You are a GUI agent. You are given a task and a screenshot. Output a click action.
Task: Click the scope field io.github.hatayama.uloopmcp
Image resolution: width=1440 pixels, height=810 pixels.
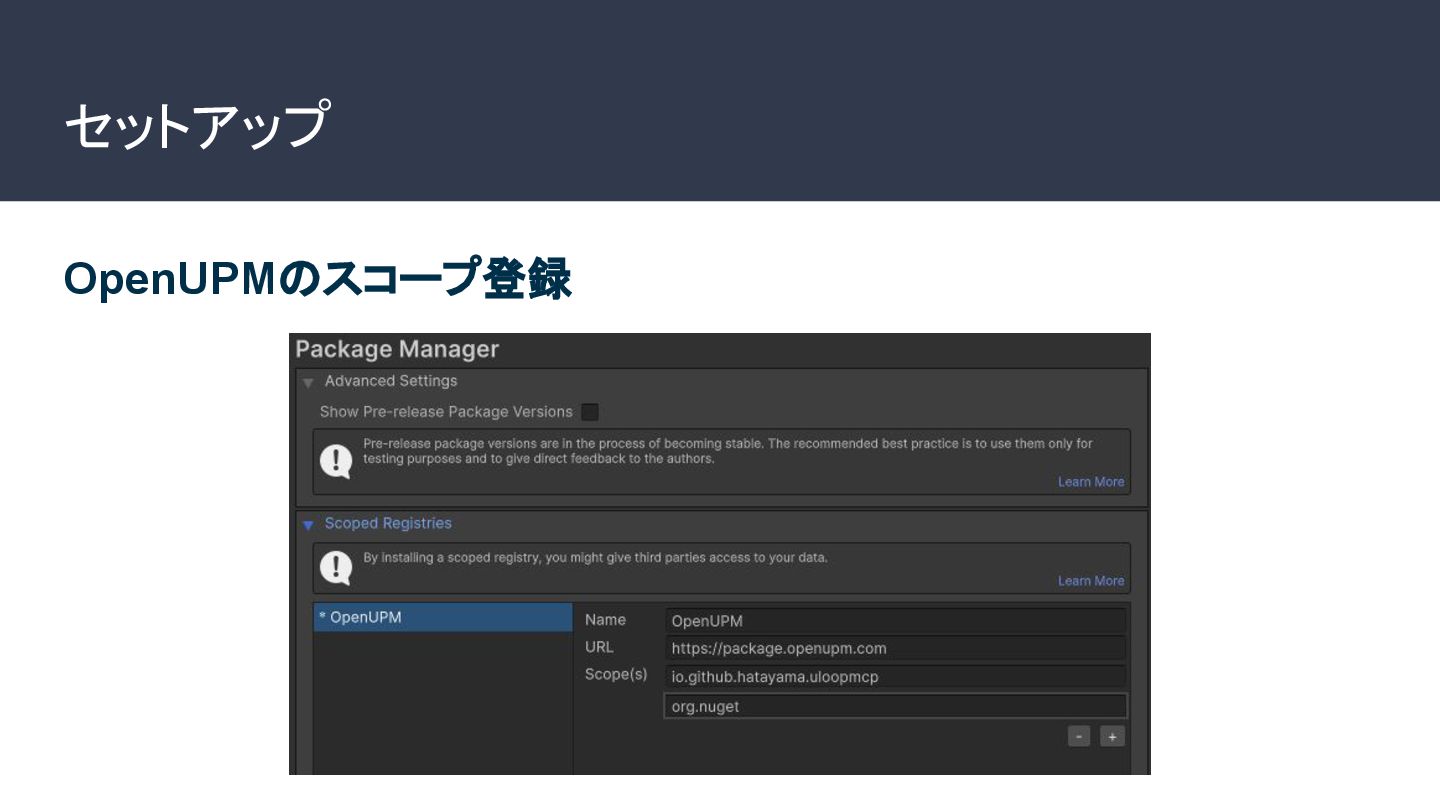[x=895, y=677]
